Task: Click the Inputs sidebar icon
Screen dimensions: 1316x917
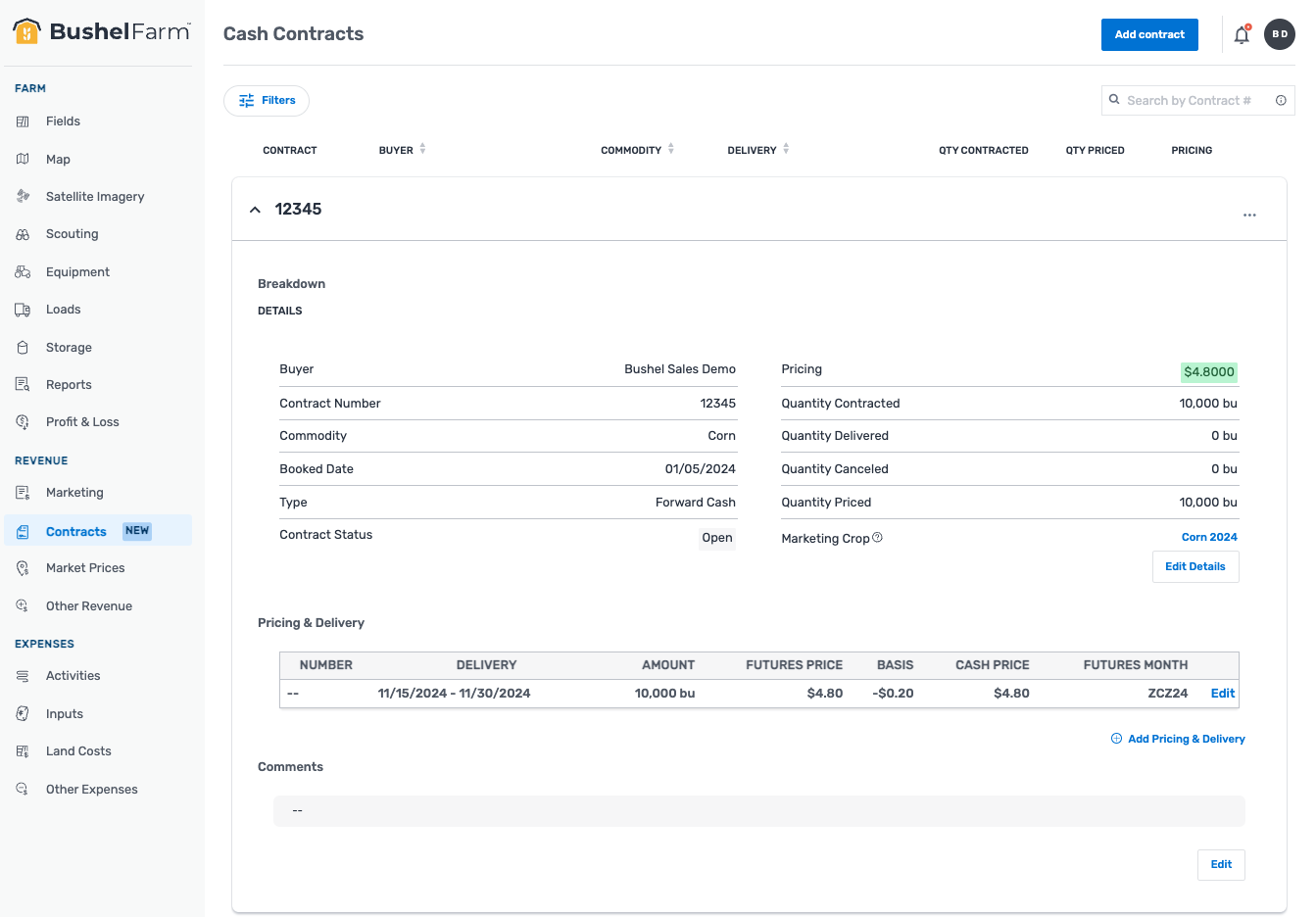Action: (23, 713)
